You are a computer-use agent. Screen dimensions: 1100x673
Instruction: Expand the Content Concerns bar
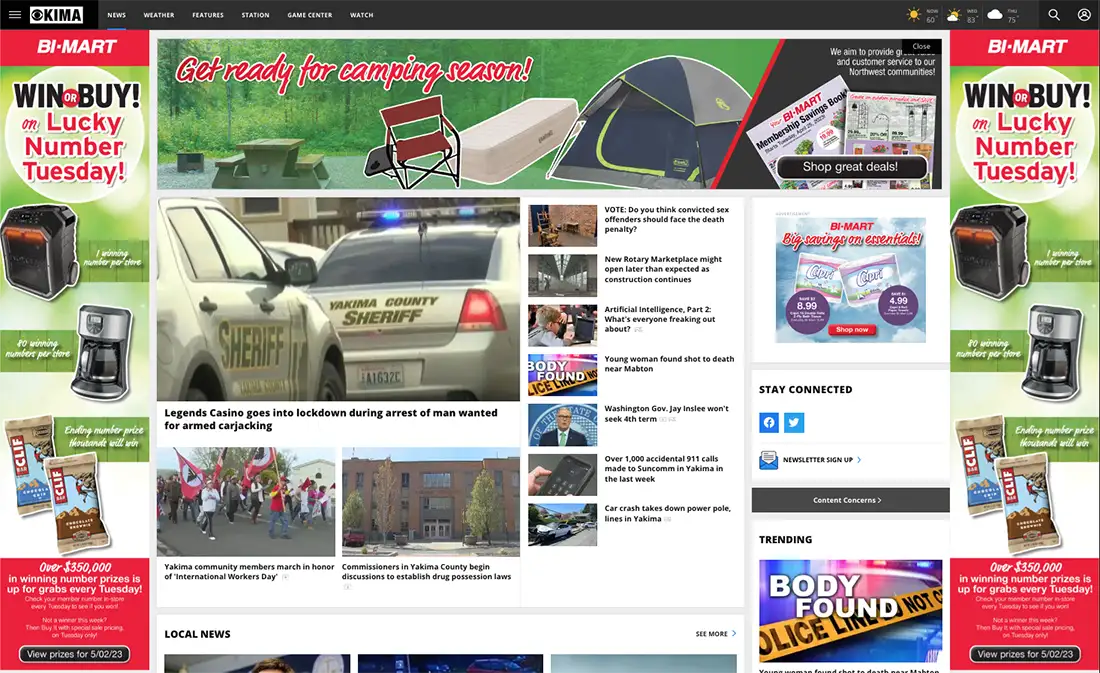[850, 500]
